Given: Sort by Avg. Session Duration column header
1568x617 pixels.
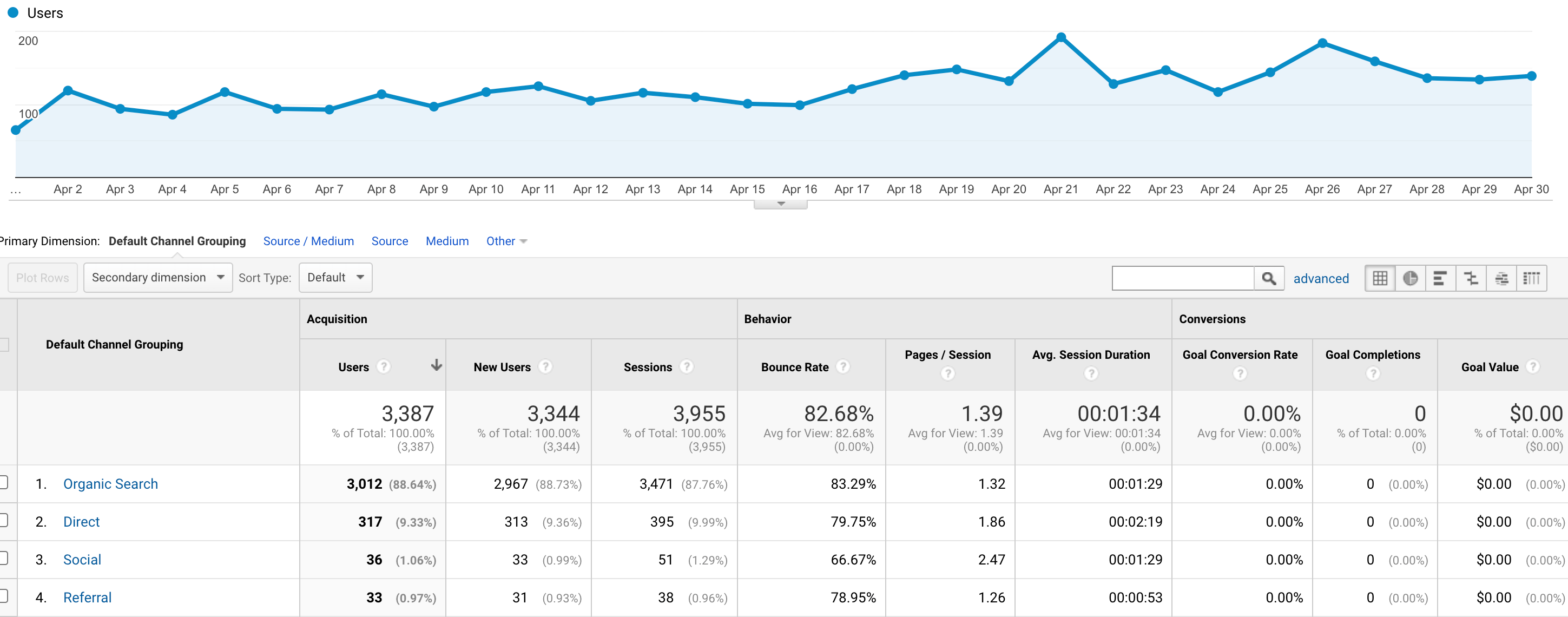Looking at the screenshot, I should tap(1091, 355).
